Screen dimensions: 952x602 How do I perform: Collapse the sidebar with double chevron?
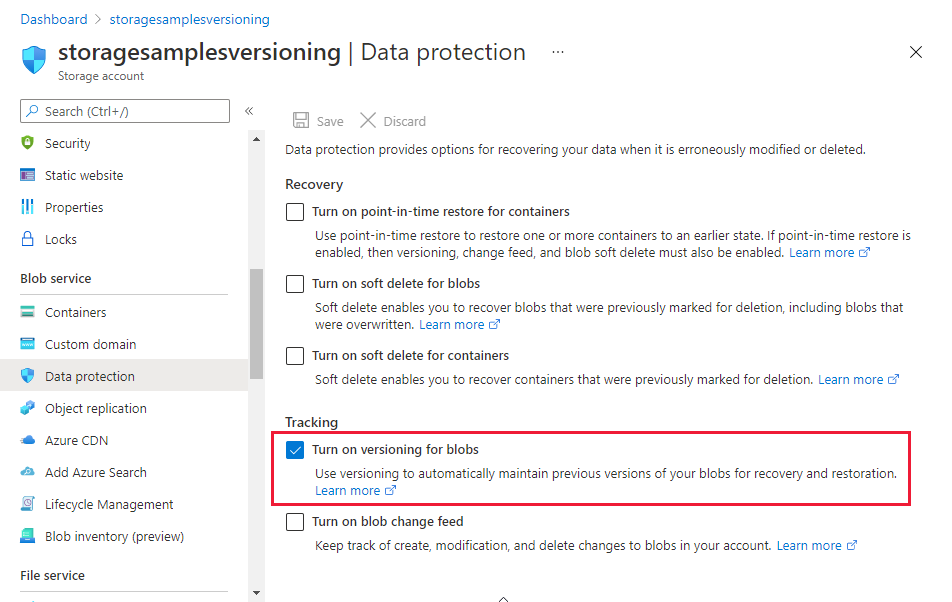(249, 111)
